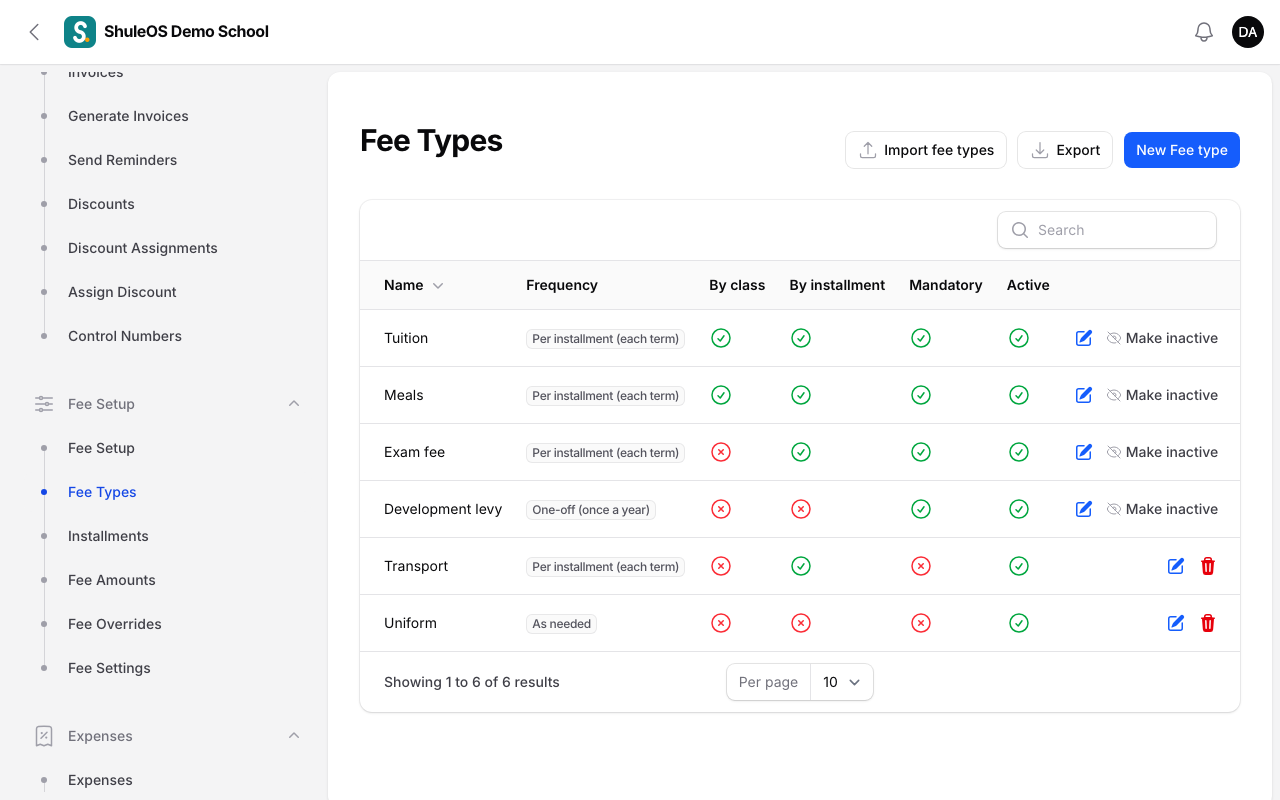
Task: Click 'One-off (once a year)' frequency badge
Action: click(591, 510)
